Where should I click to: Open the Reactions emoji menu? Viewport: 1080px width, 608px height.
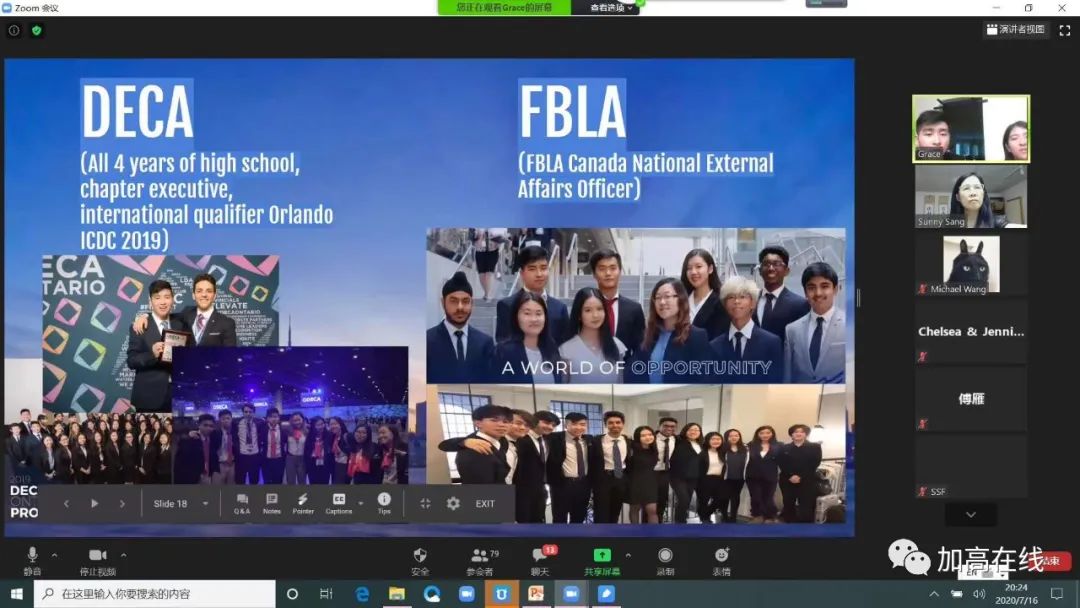pyautogui.click(x=721, y=560)
